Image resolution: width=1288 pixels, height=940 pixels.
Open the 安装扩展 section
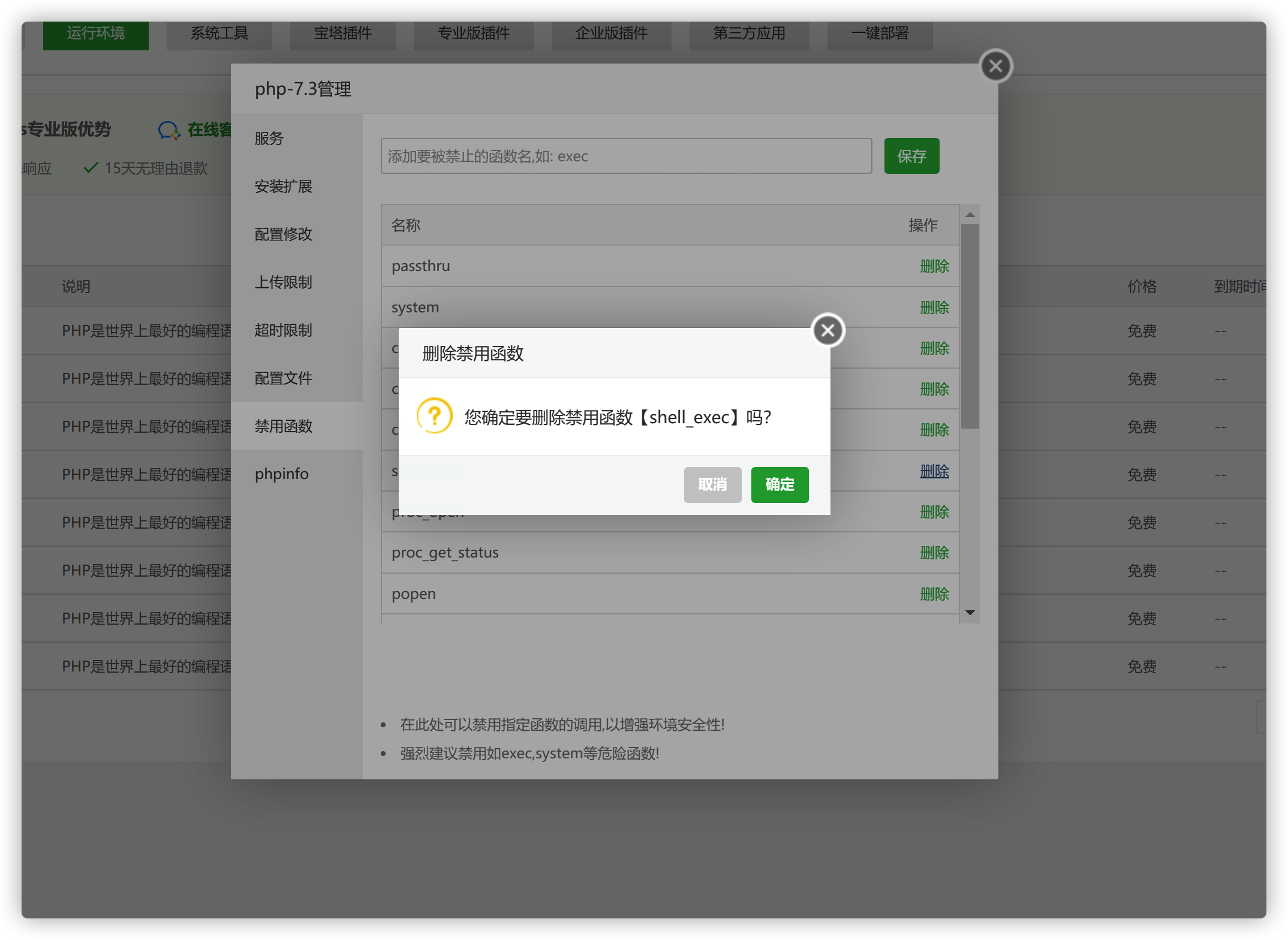pos(284,186)
